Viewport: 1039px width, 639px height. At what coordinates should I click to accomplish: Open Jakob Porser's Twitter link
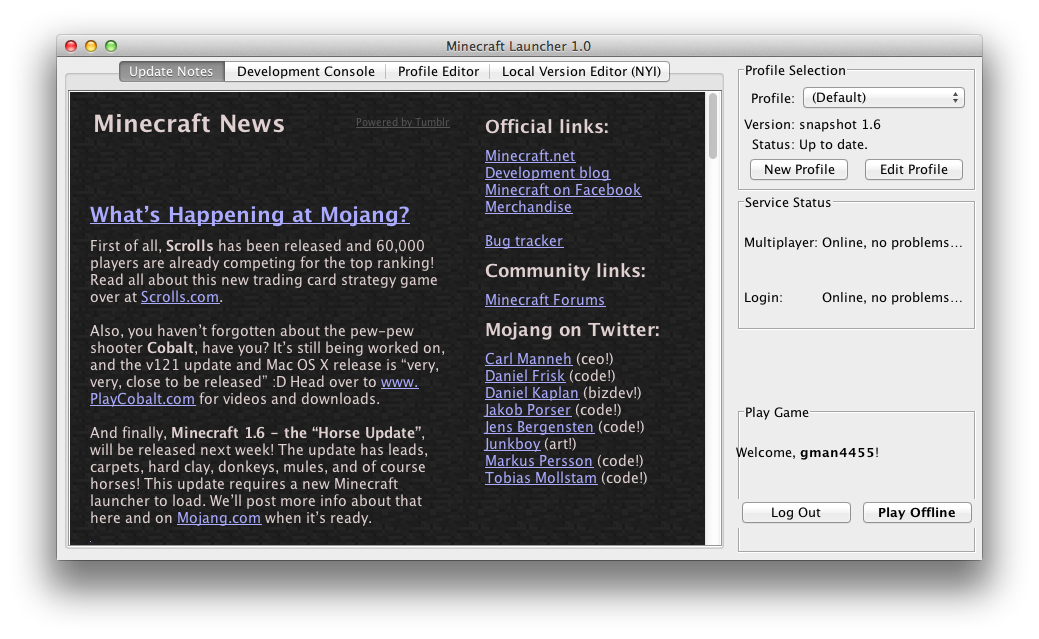pyautogui.click(x=528, y=410)
